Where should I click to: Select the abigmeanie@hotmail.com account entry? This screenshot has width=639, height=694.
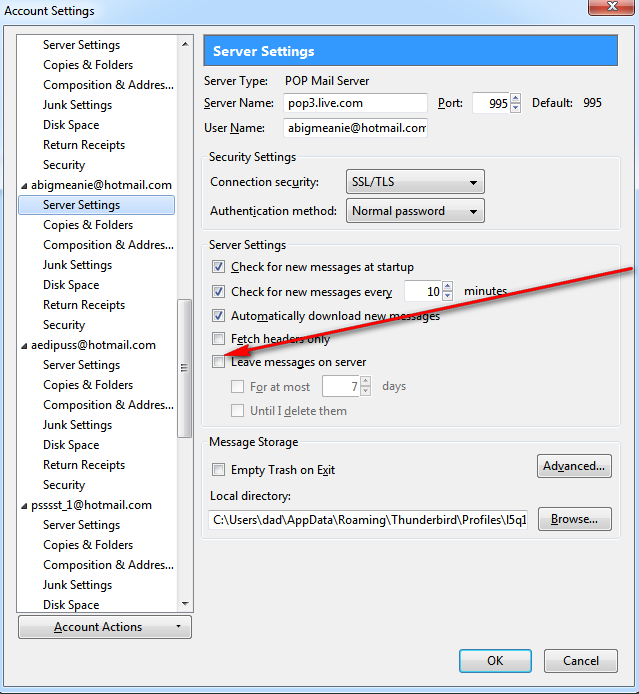click(101, 185)
